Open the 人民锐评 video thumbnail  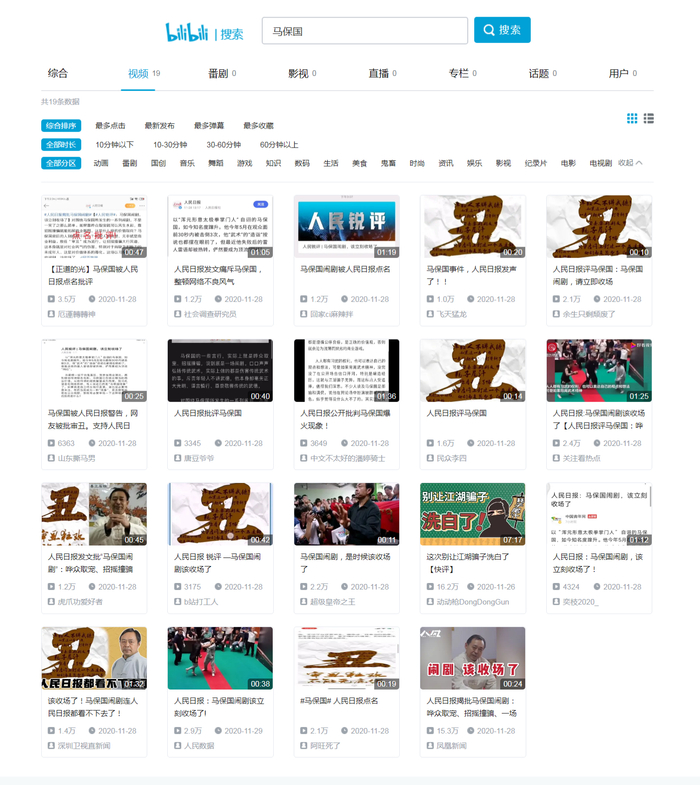click(x=346, y=227)
